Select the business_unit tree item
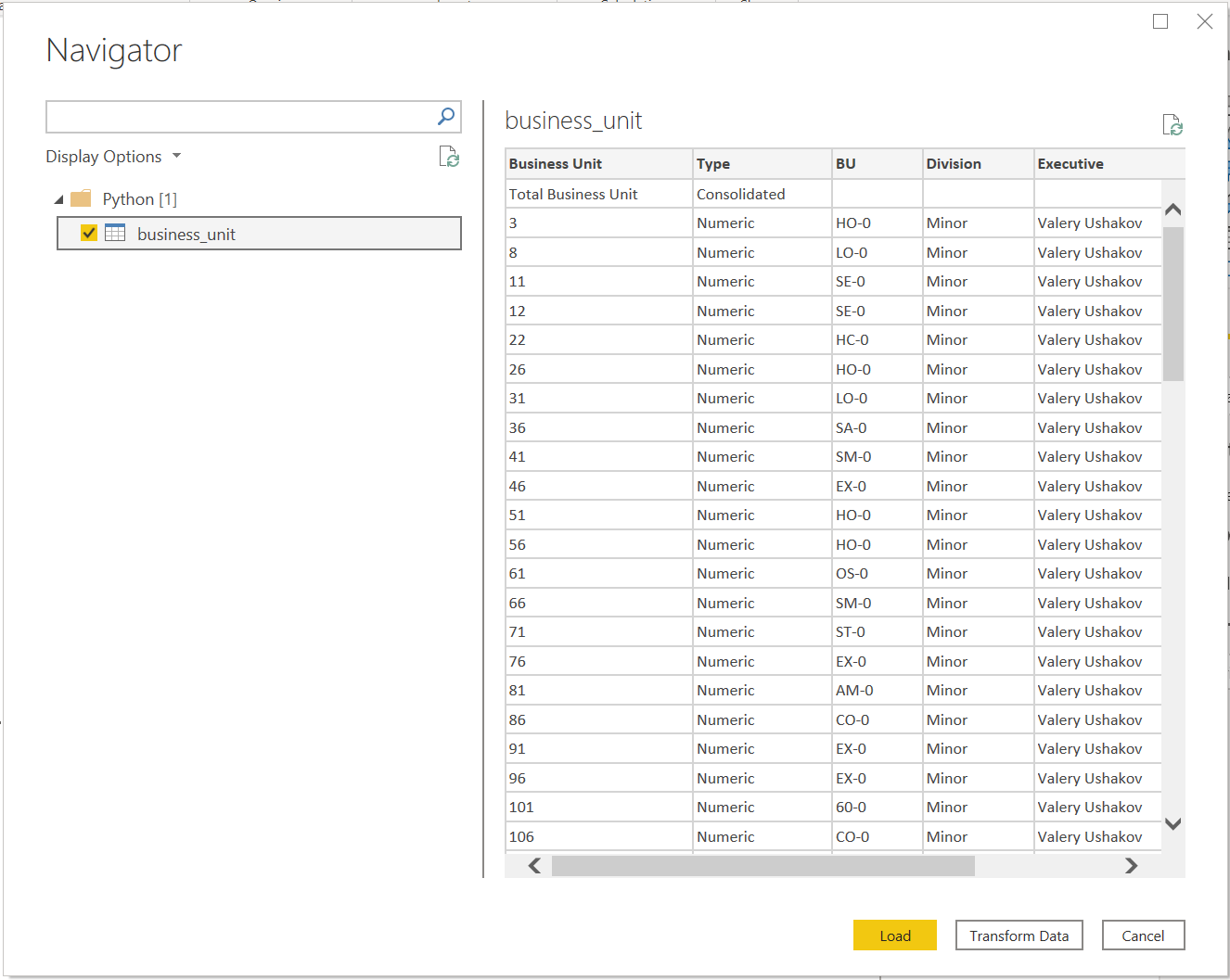The height and width of the screenshot is (980, 1230). [186, 235]
